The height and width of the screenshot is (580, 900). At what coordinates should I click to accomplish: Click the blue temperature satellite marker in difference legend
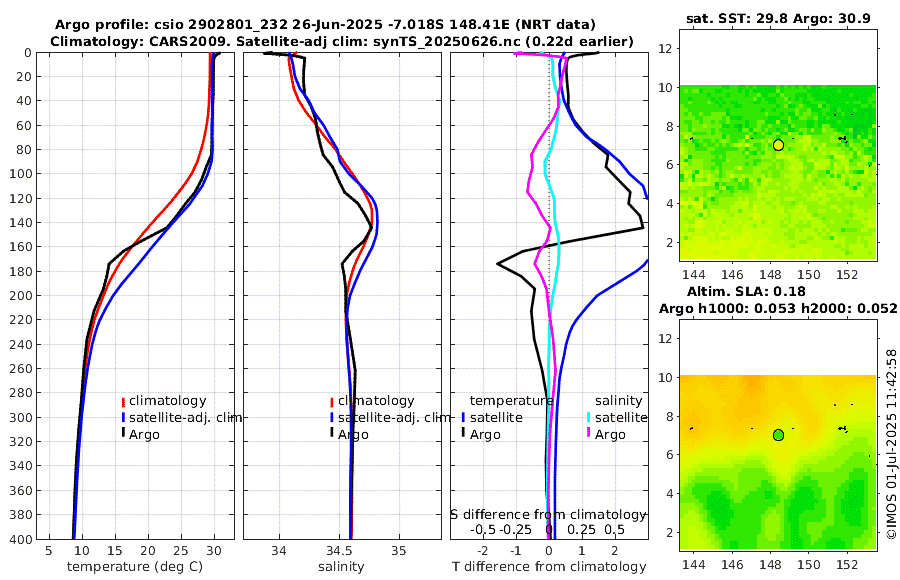463,418
